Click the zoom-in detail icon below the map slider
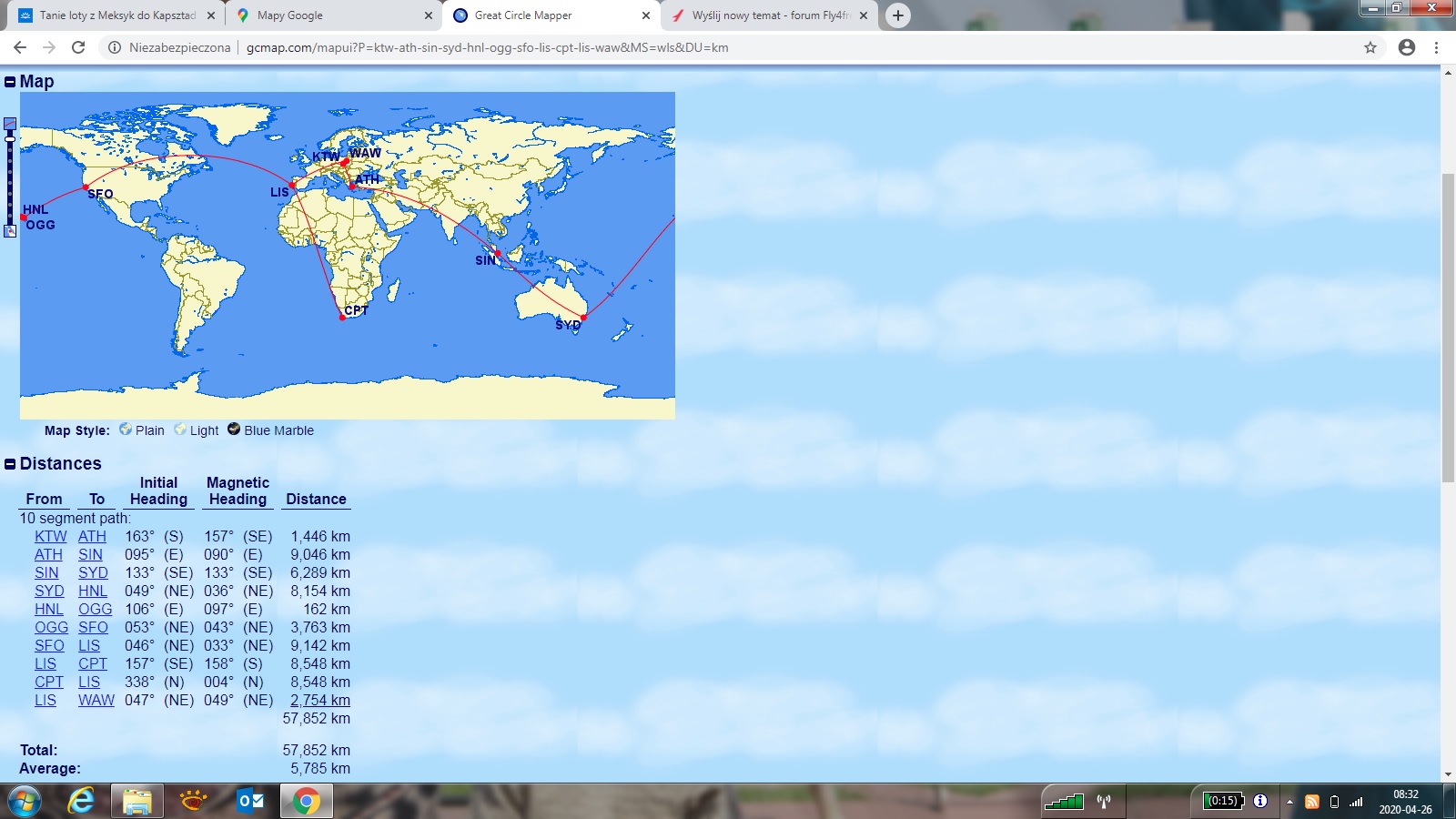This screenshot has height=819, width=1456. pos(10,231)
